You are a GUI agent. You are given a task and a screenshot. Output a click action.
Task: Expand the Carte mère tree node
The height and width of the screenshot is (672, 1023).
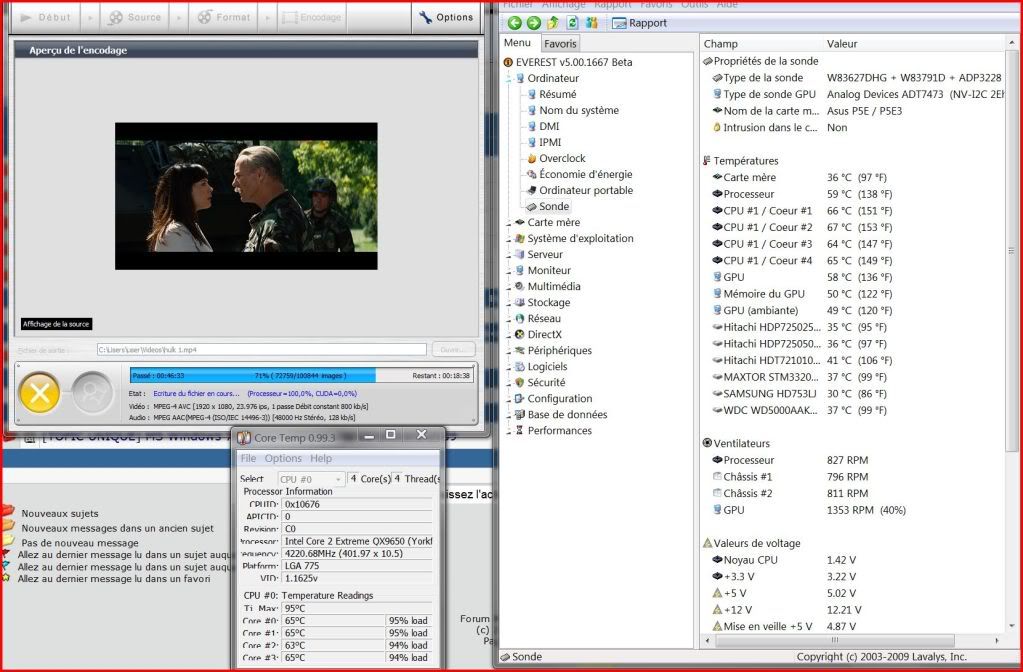[509, 222]
